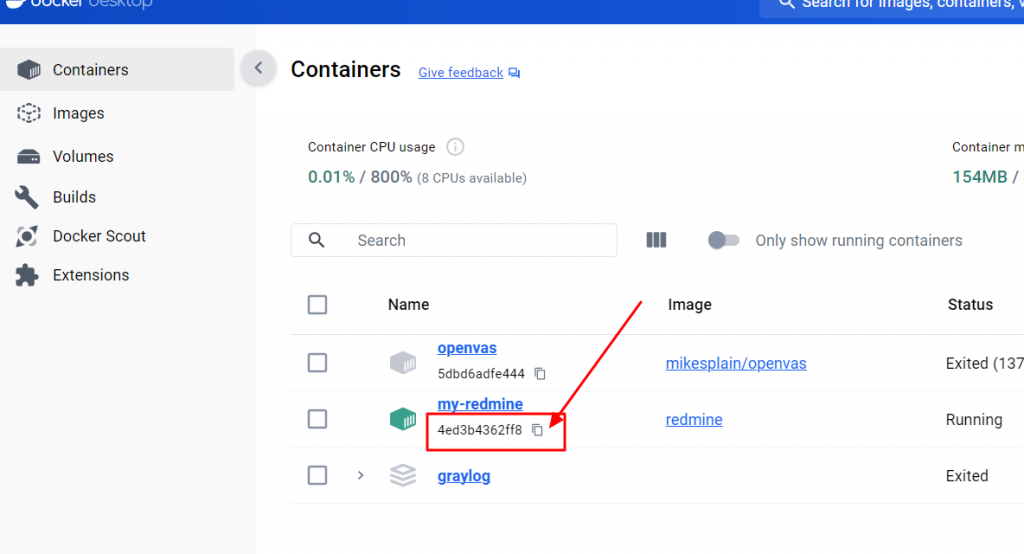The image size is (1024, 554).
Task: Toggle Only show running containers
Action: (x=724, y=240)
